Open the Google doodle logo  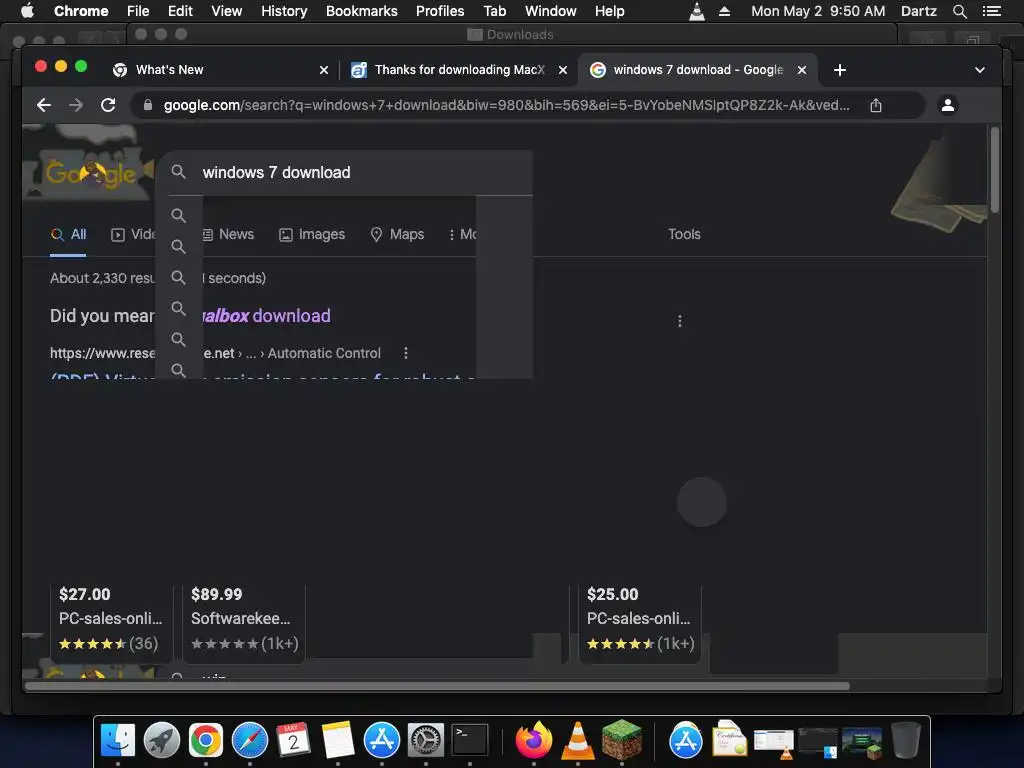90,172
